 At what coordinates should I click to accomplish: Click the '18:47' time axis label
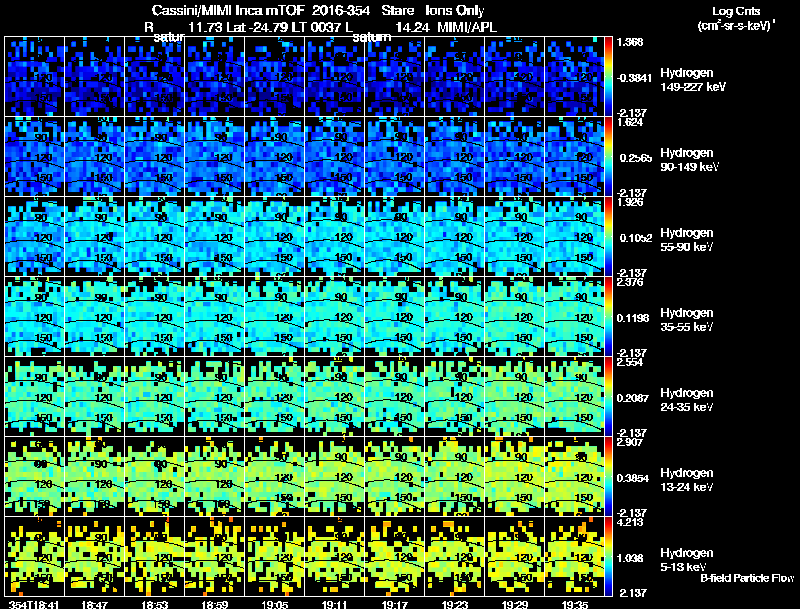click(x=94, y=604)
